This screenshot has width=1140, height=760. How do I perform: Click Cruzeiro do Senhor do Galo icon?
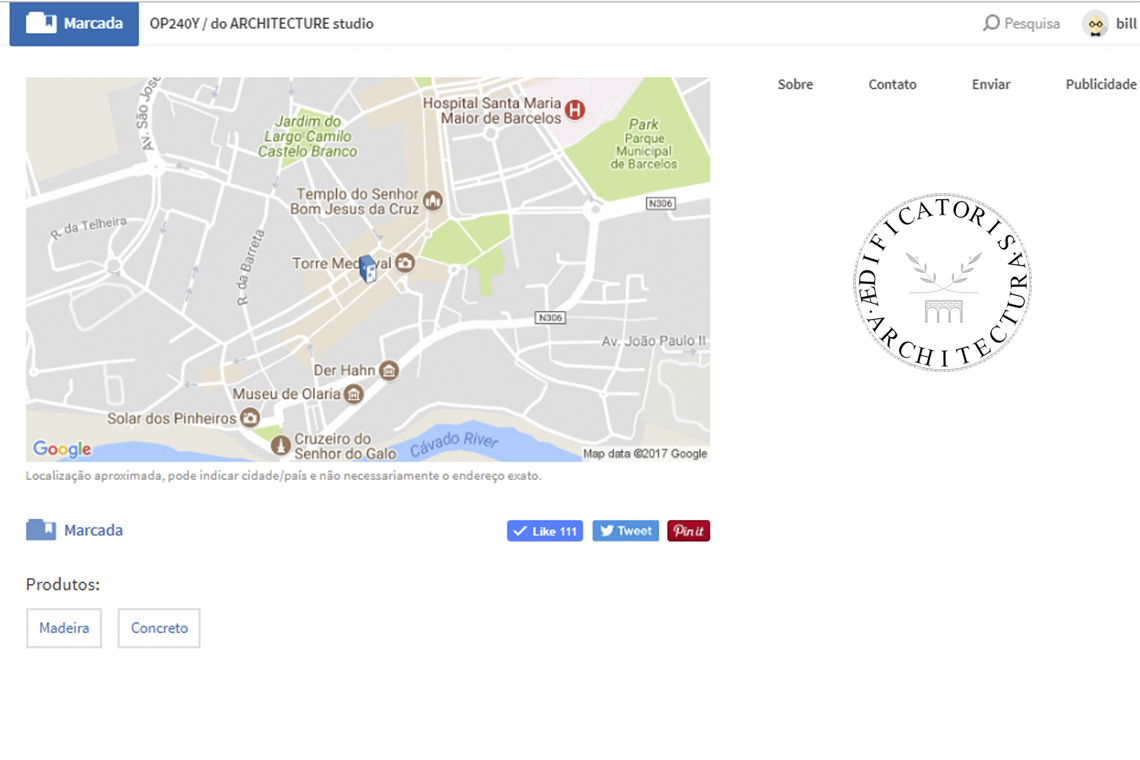[x=281, y=445]
